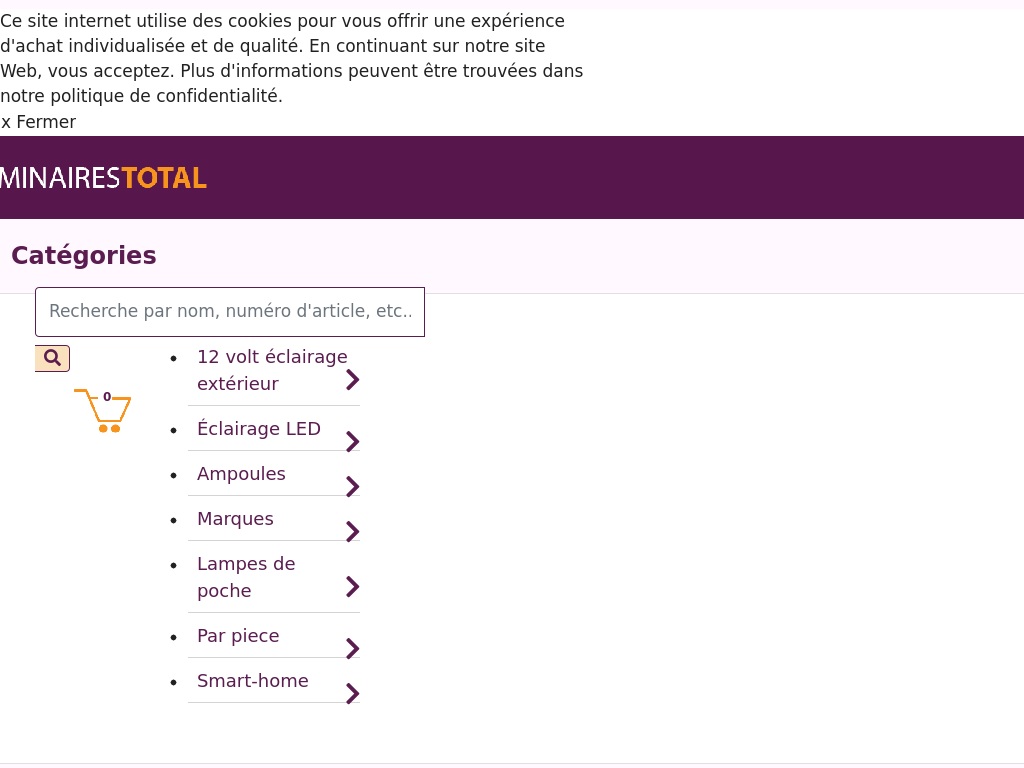
Task: Expand the Ampoules chevron arrow
Action: point(352,487)
